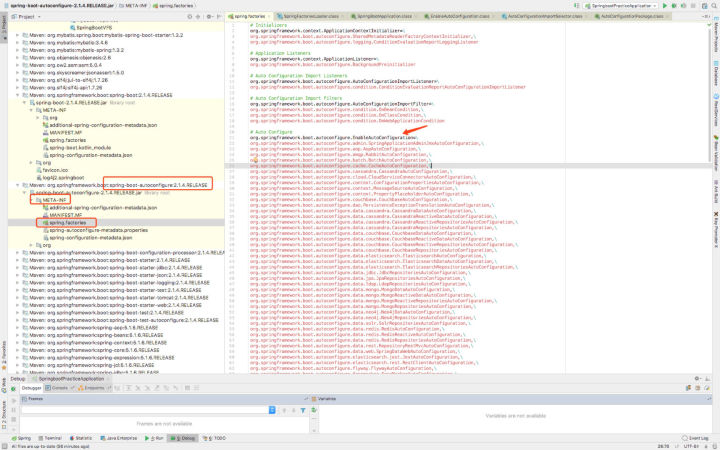
Task: Click the filter funnel icon in Frames panel
Action: click(x=303, y=410)
